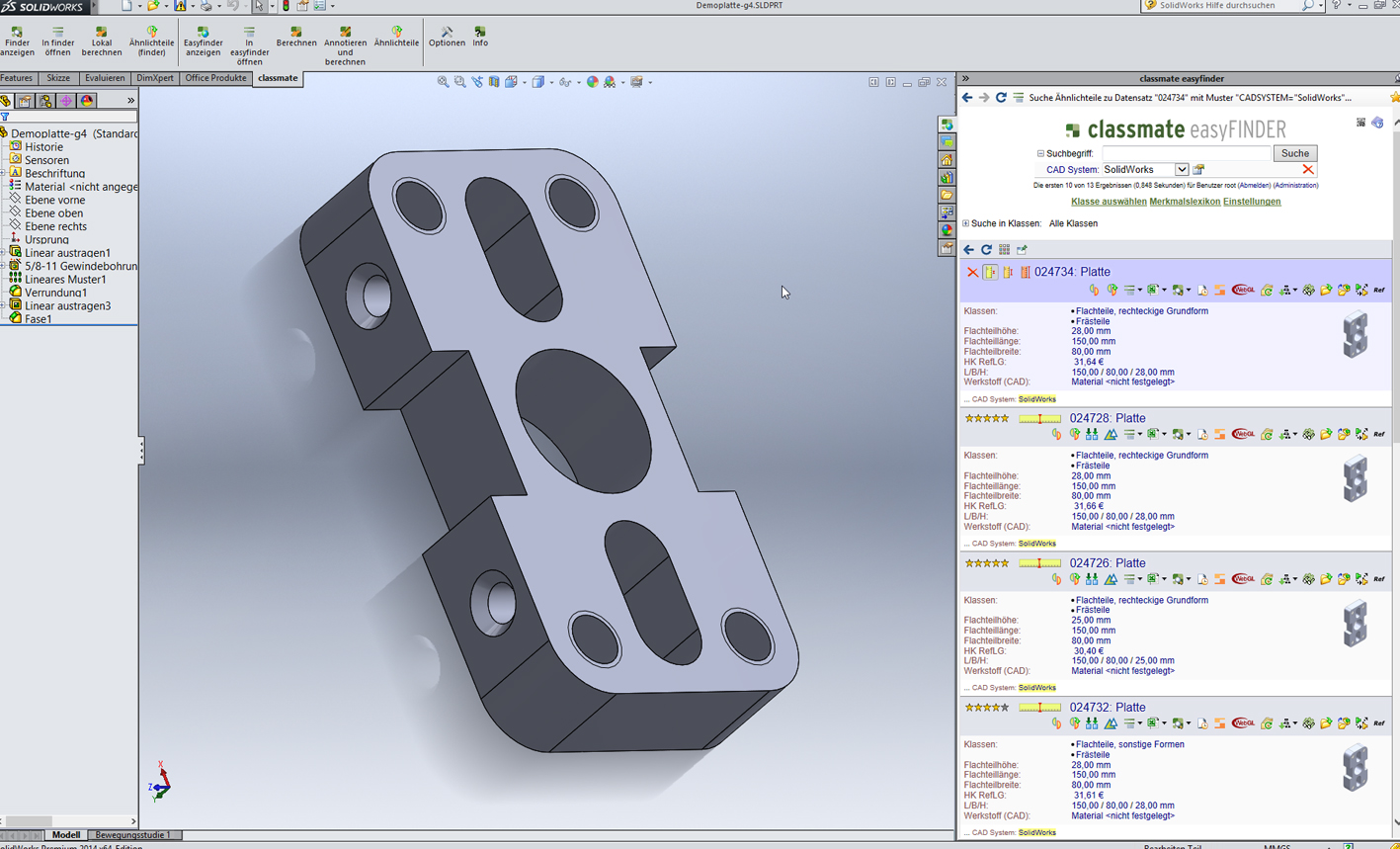Expand the Suche in Klassen section
Viewport: 1400px width, 849px height.
965,223
